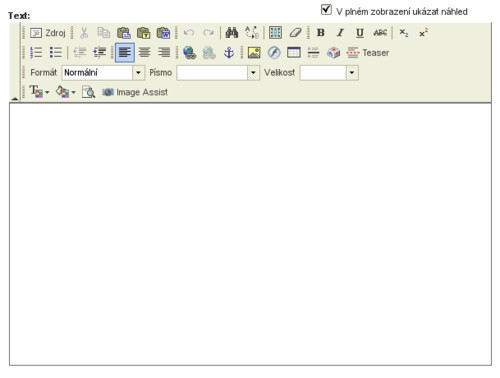Screen dimensions: 500x378
Task: Open the Velikost size dropdown
Action: (329, 73)
